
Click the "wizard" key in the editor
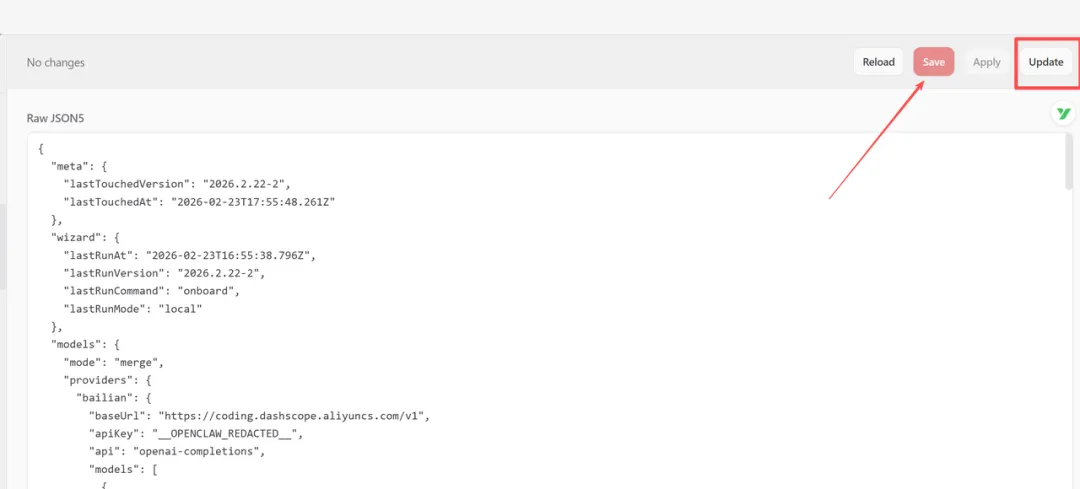tap(75, 237)
